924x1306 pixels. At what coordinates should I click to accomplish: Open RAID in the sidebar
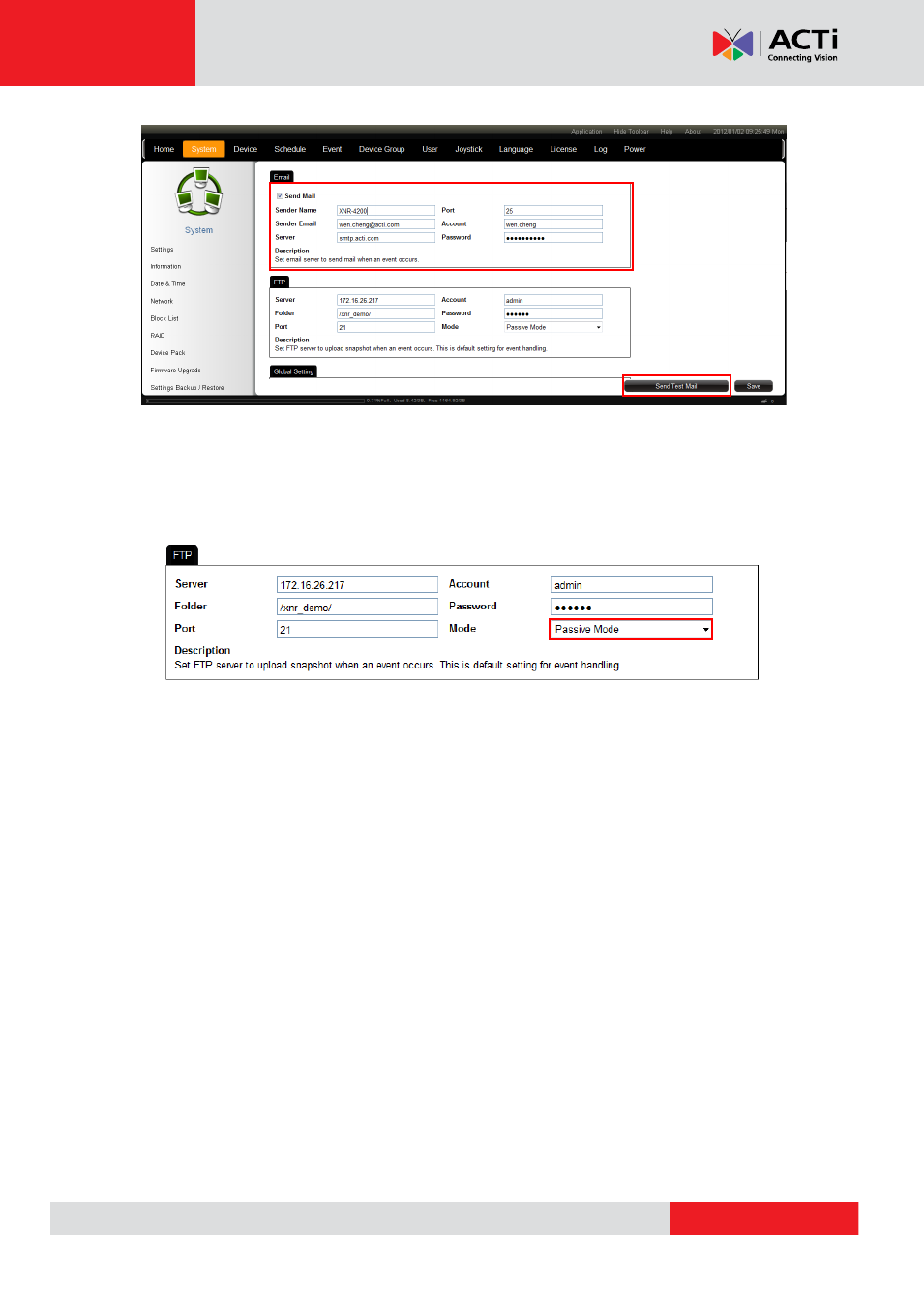[x=158, y=336]
